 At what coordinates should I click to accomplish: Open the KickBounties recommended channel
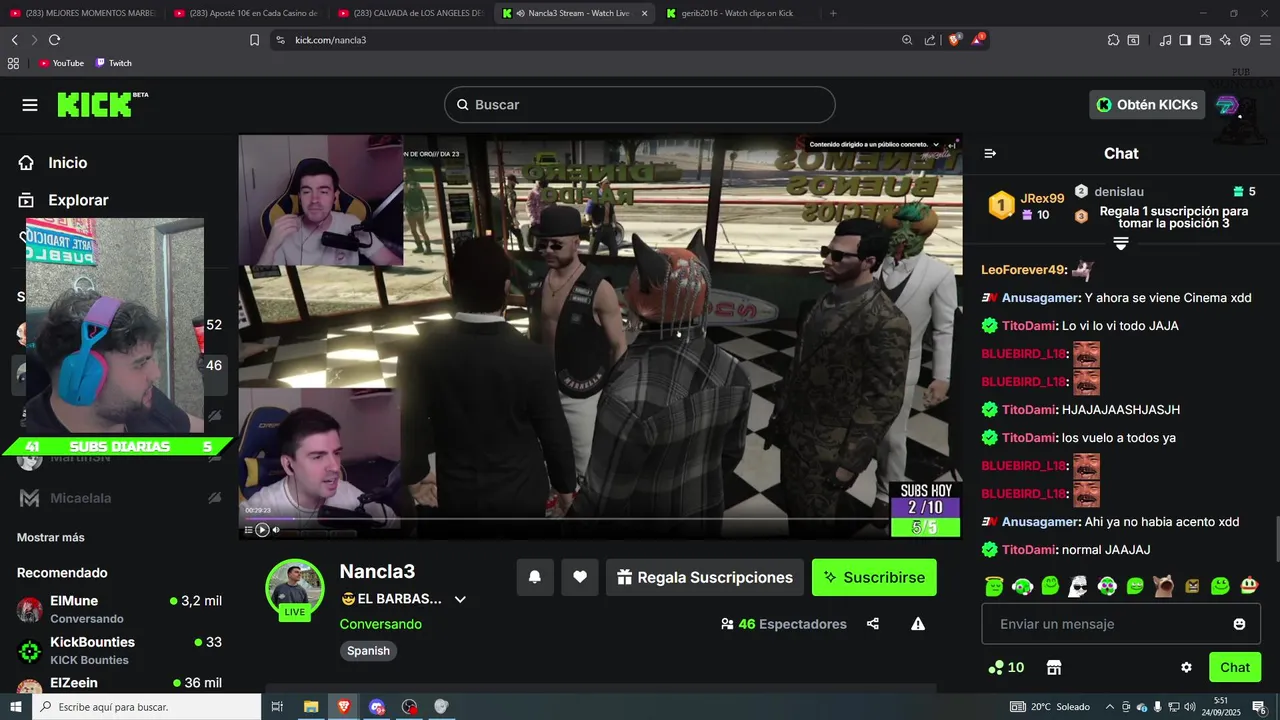[x=120, y=650]
